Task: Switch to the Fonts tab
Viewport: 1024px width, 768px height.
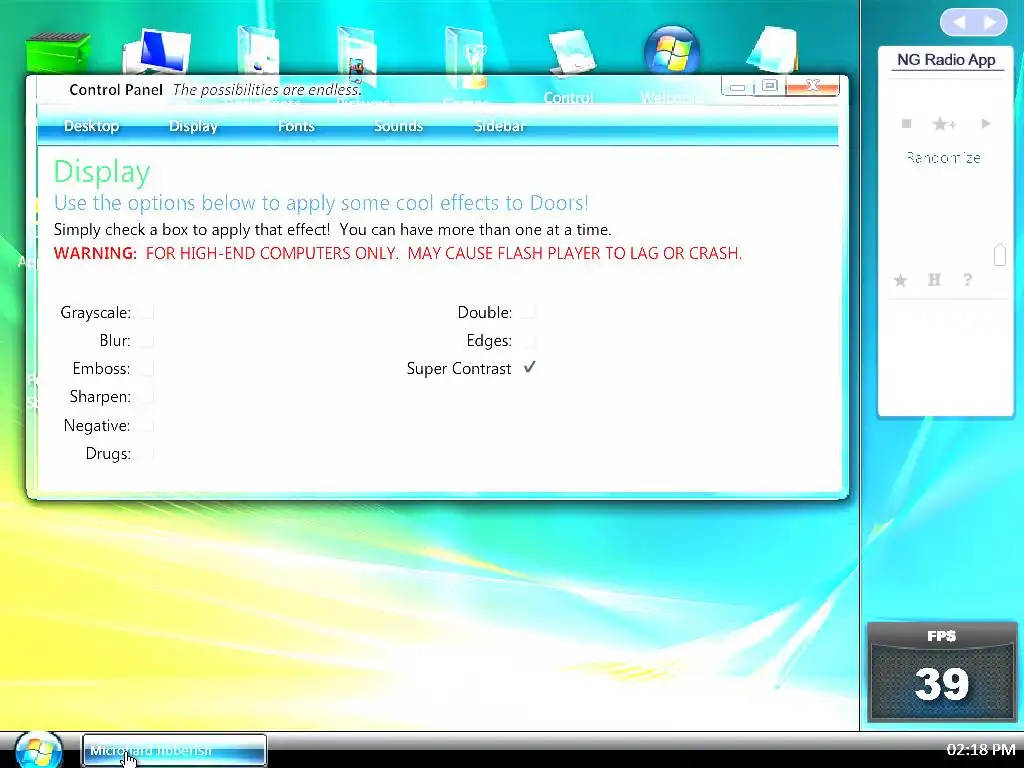Action: (x=296, y=126)
